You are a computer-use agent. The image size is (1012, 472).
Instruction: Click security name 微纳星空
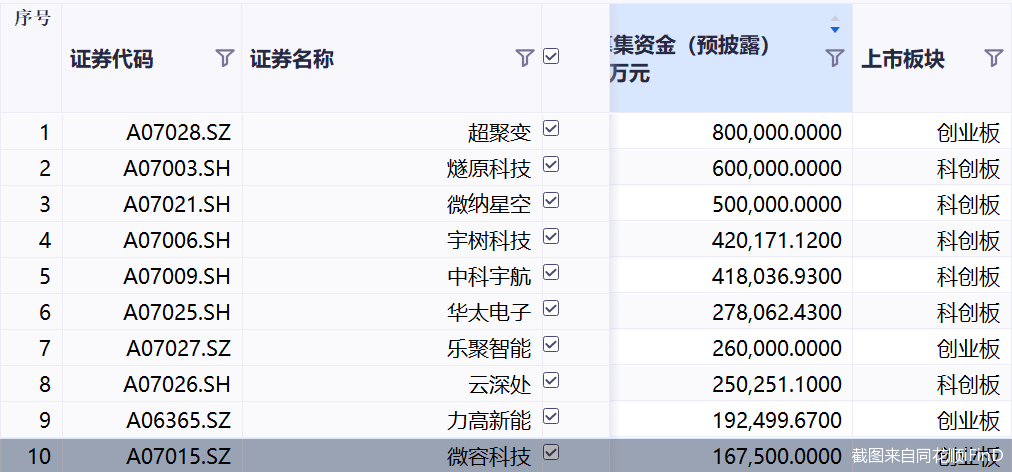[x=489, y=205]
